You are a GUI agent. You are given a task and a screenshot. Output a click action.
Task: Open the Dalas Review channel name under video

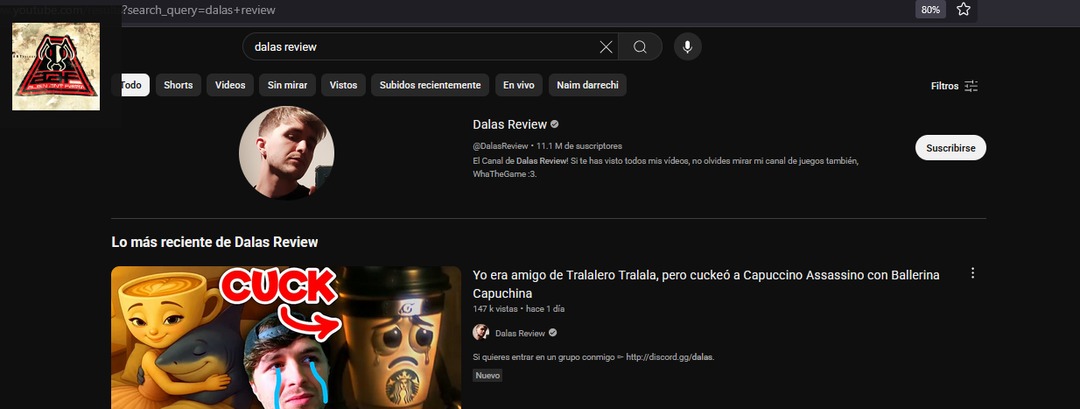(x=520, y=333)
